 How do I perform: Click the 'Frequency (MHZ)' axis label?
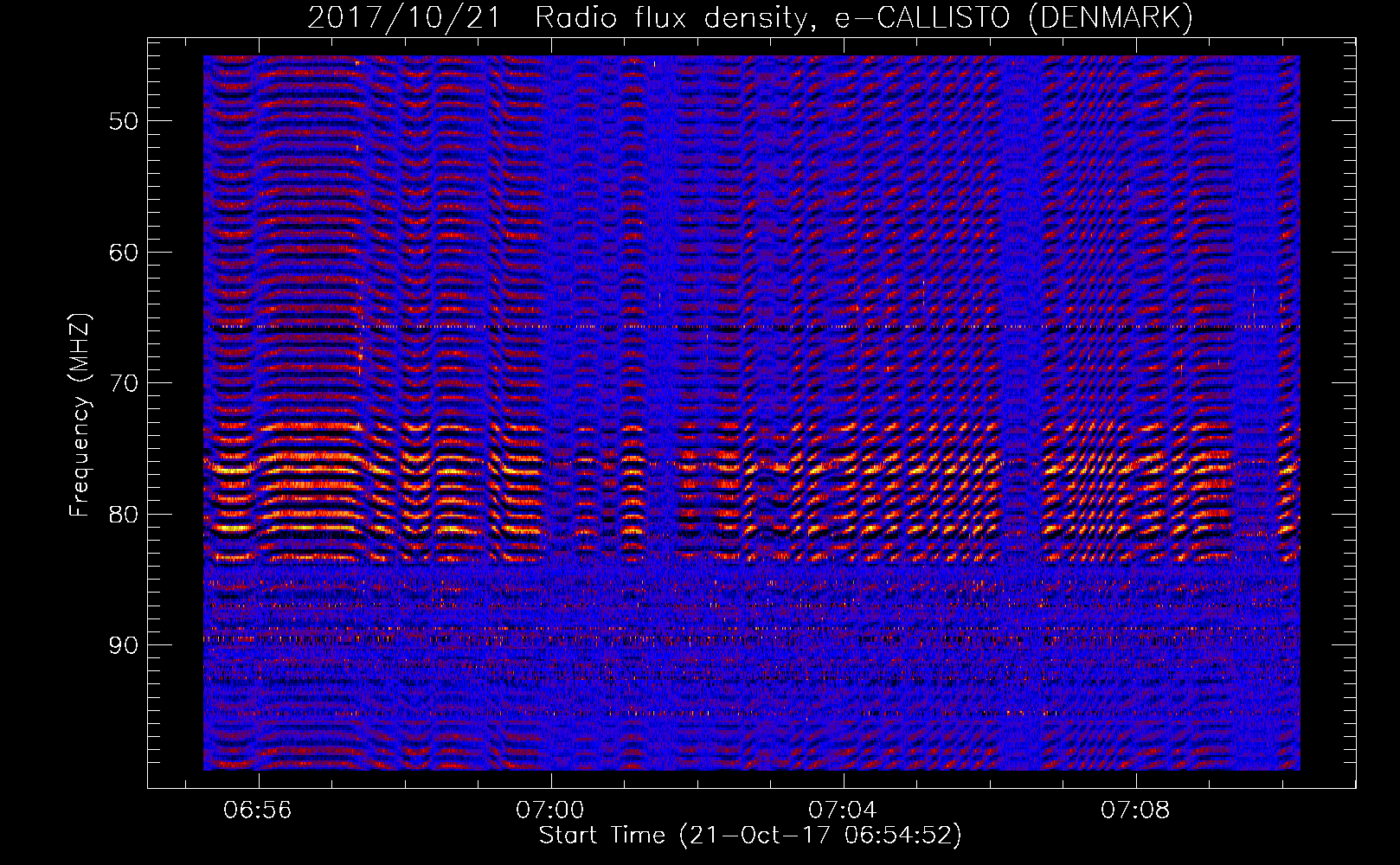coord(80,416)
